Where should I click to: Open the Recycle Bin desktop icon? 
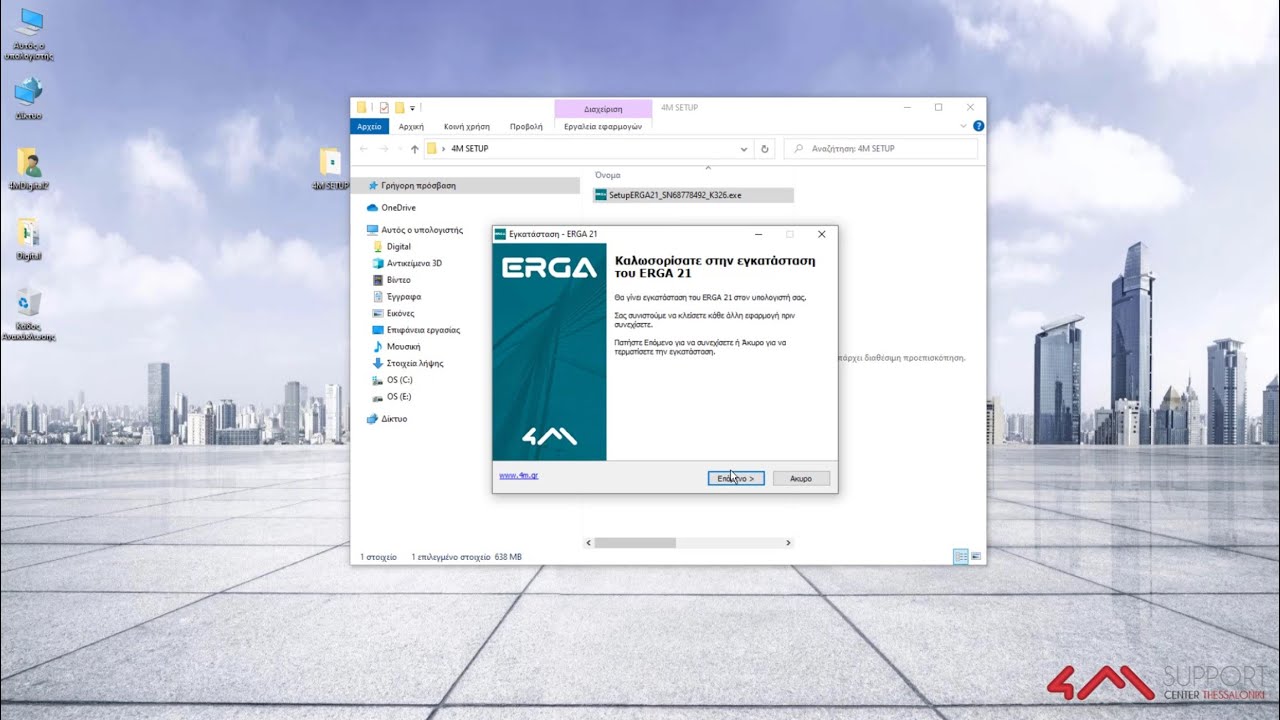click(x=28, y=314)
